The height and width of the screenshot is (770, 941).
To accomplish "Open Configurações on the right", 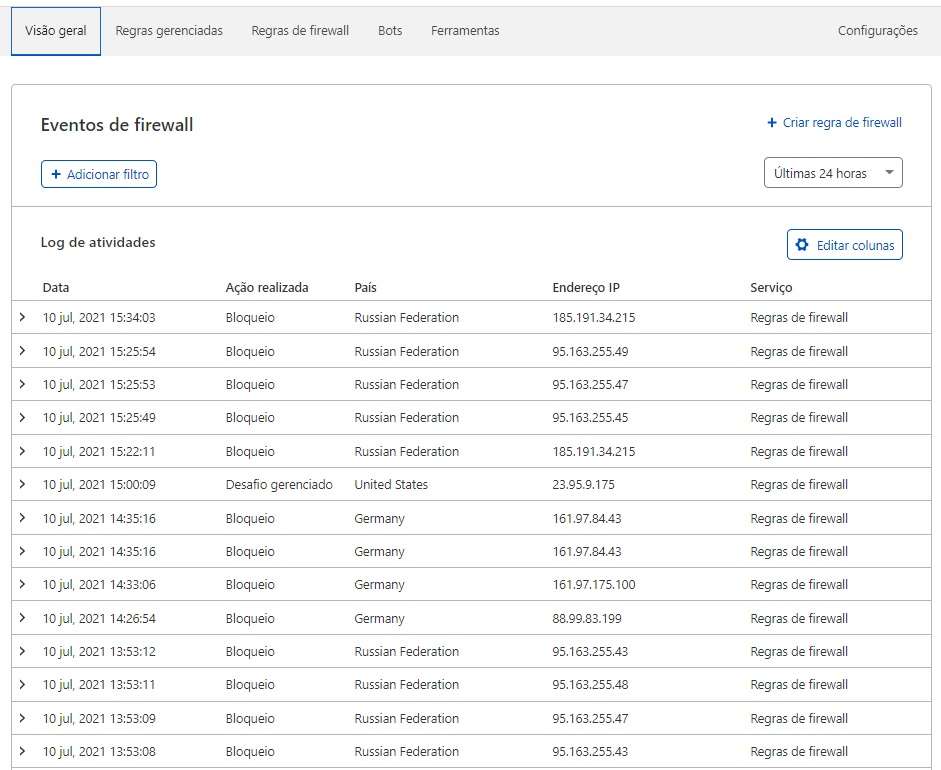I will pos(877,31).
